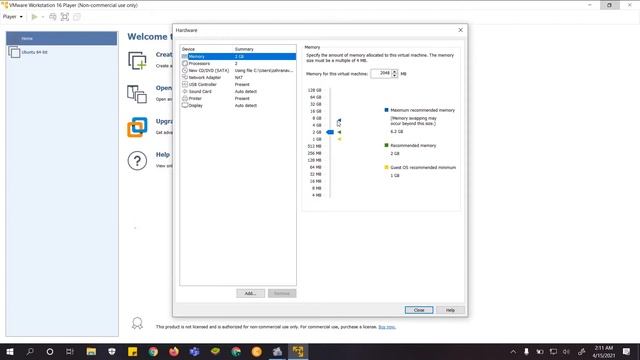640x360 pixels.
Task: Click the USB Controller icon
Action: point(185,84)
